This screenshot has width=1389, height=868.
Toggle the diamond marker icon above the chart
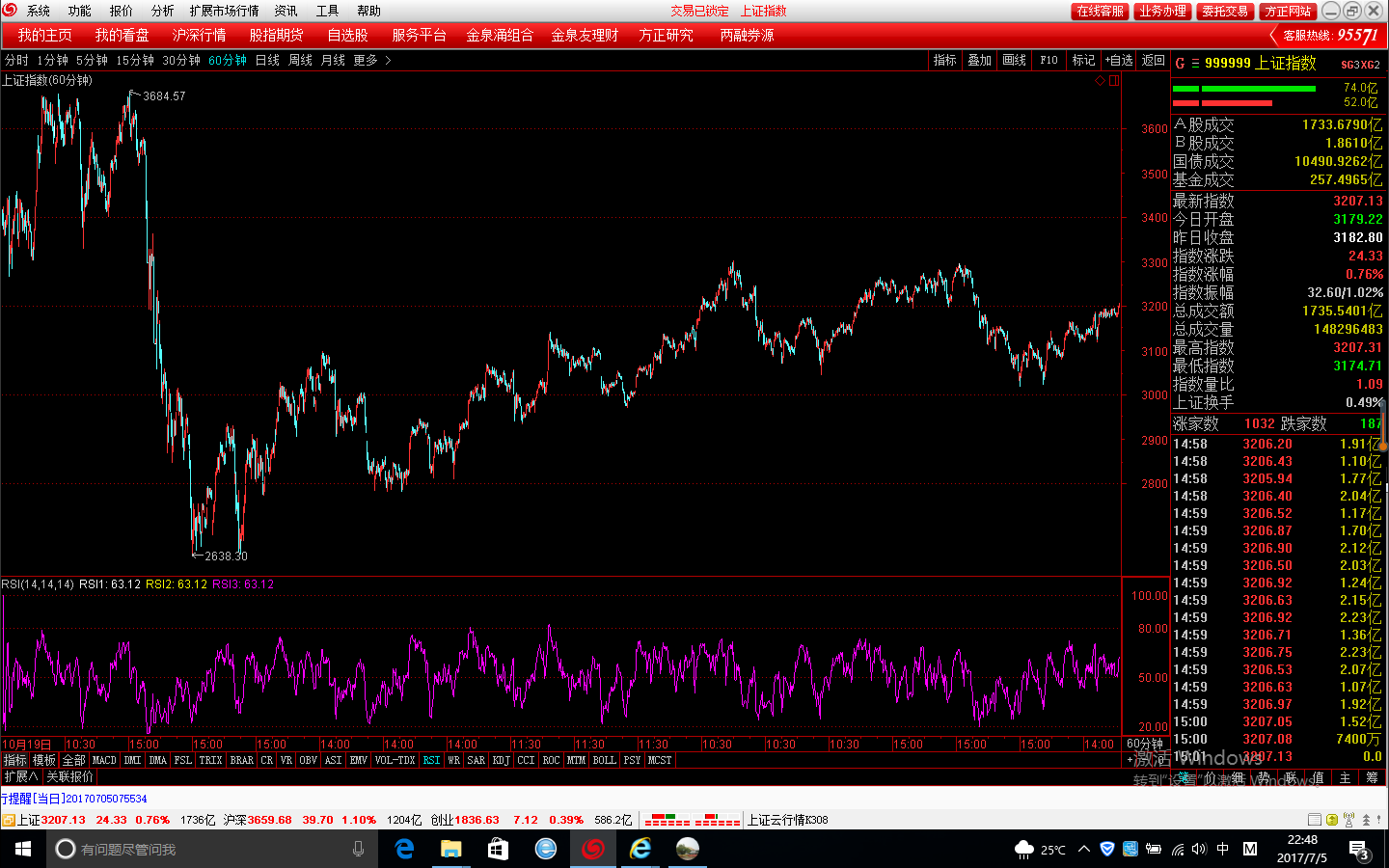[1100, 81]
